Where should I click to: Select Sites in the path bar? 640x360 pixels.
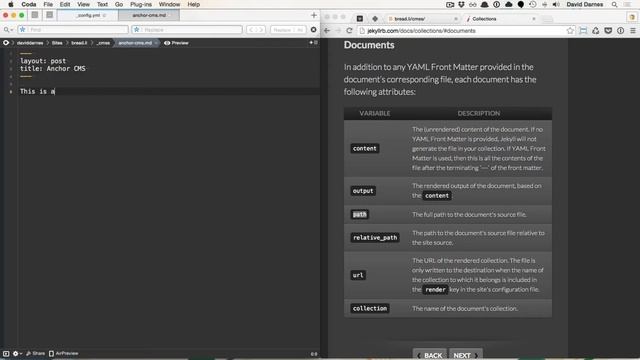pos(57,43)
